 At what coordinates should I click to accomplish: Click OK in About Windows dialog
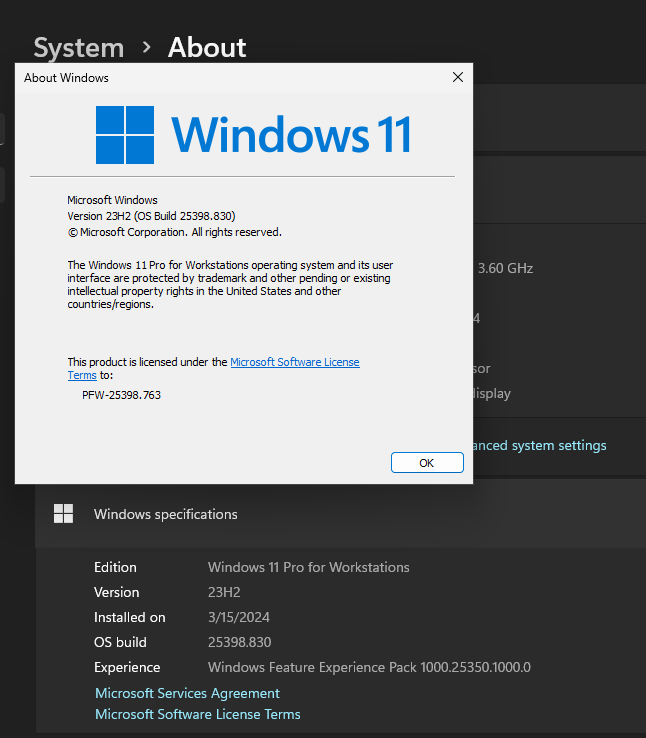coord(427,463)
